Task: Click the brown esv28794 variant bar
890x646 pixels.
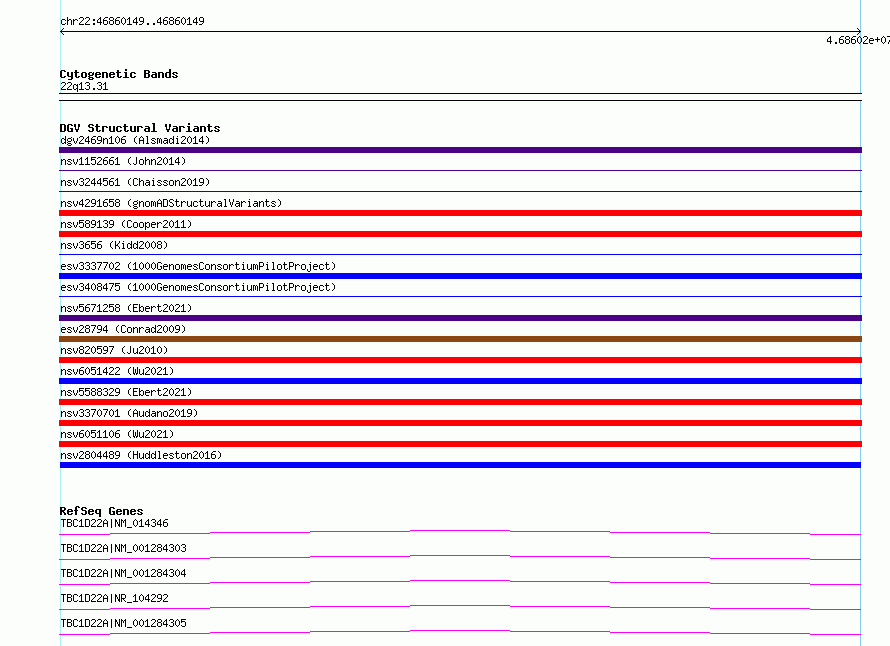Action: [x=460, y=339]
